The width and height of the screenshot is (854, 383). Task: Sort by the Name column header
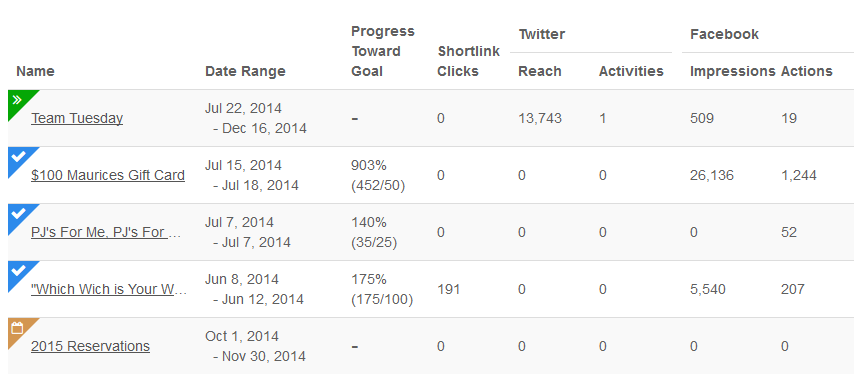[35, 71]
